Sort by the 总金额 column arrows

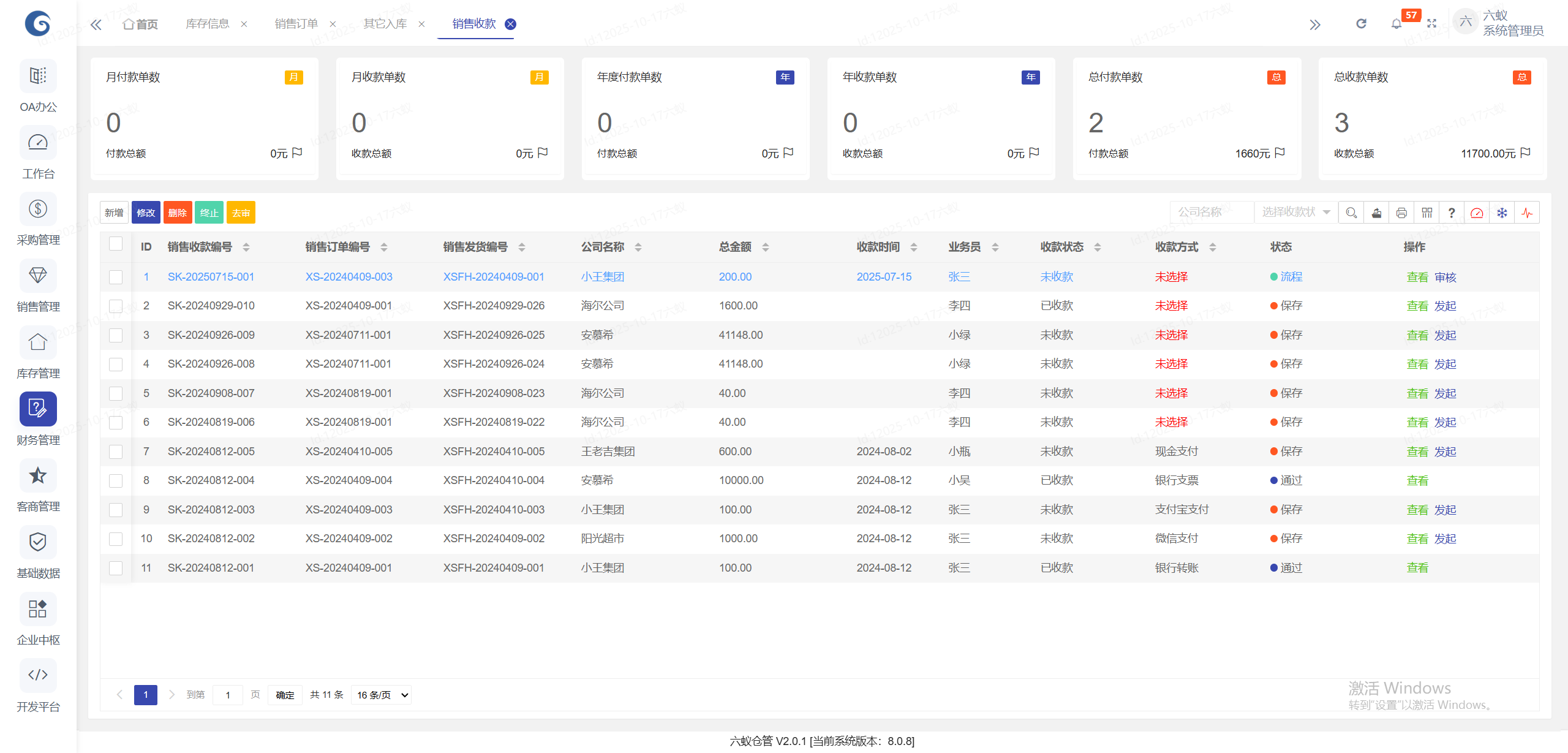point(765,247)
